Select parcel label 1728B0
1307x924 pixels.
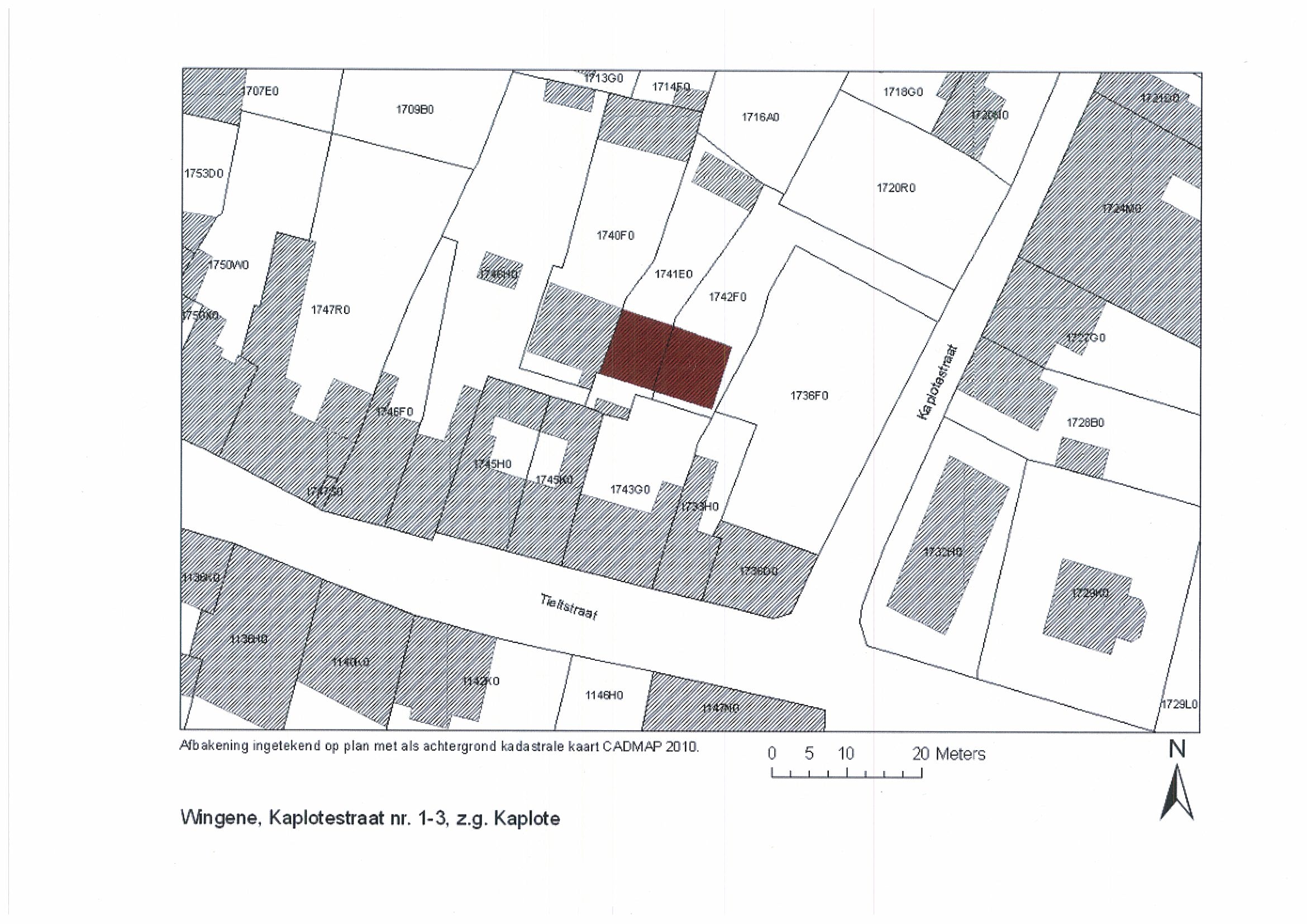pos(1085,423)
